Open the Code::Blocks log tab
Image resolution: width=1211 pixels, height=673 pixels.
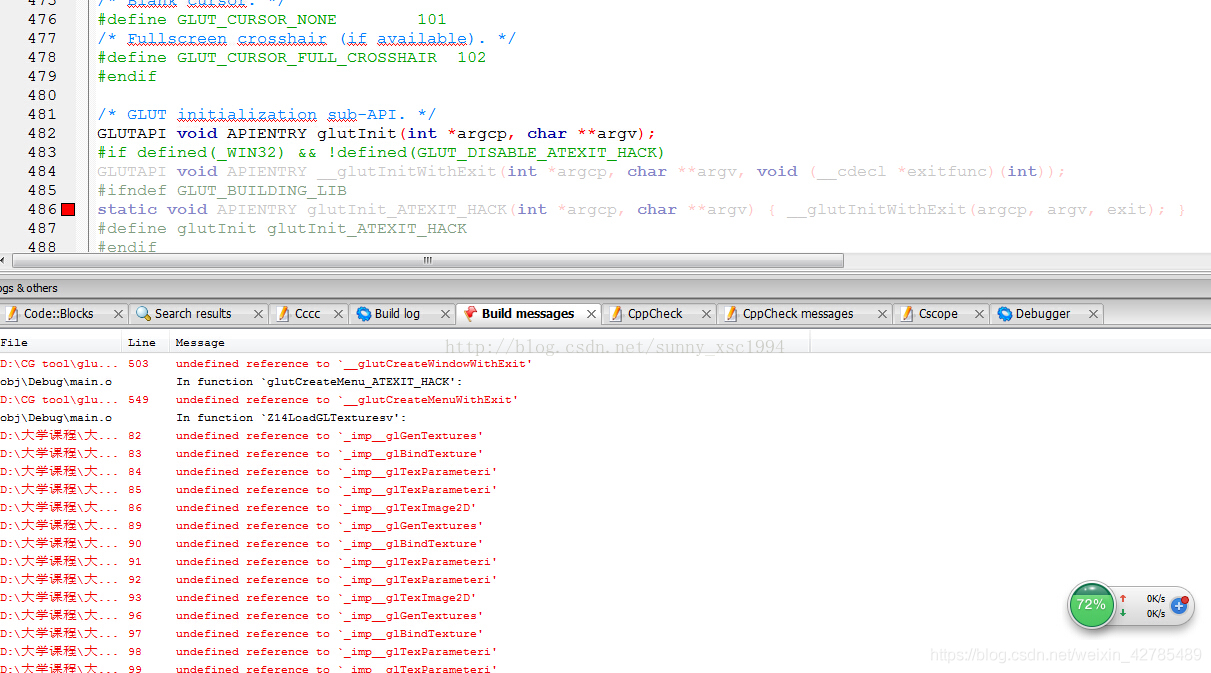pos(58,314)
